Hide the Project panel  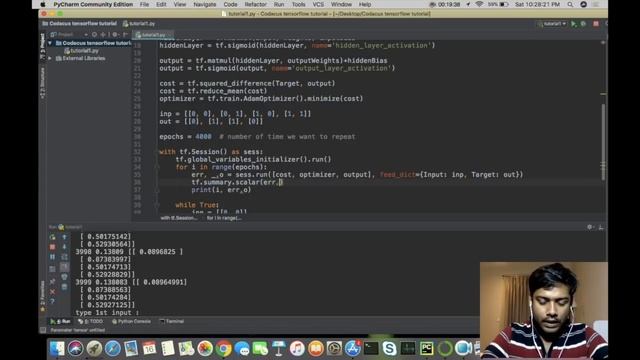[125, 35]
